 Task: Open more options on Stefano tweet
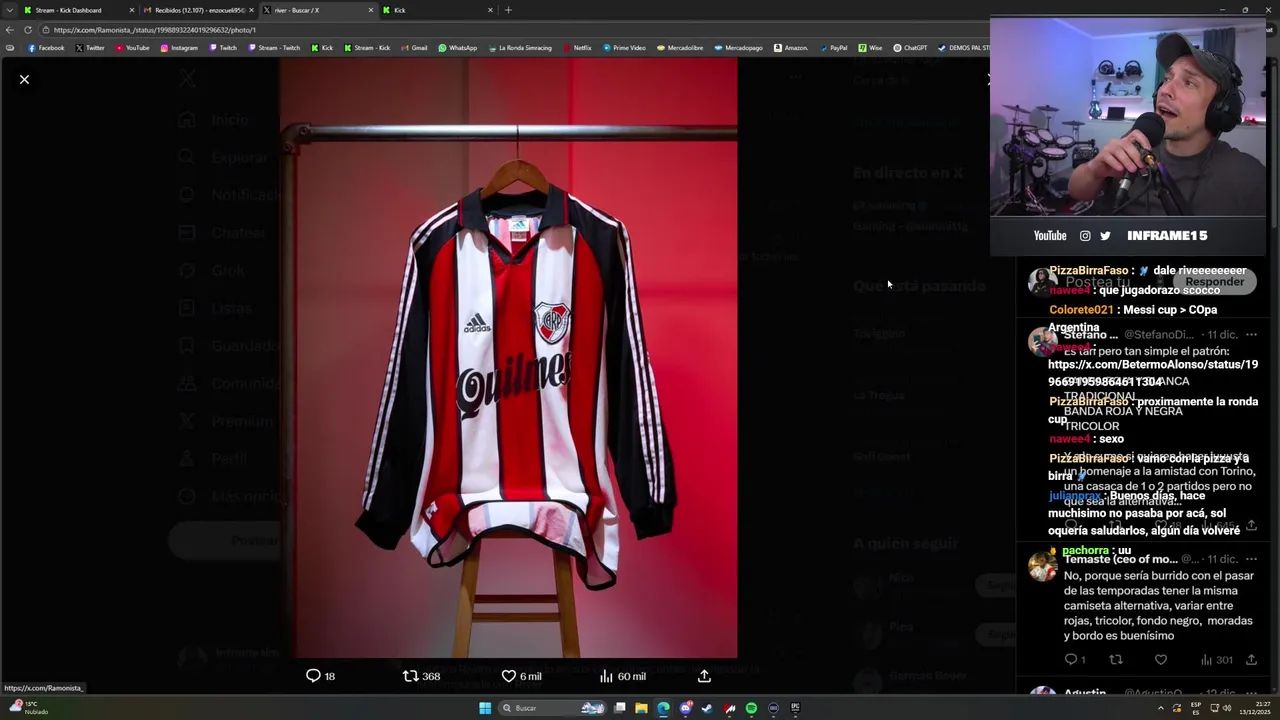pyautogui.click(x=1251, y=335)
